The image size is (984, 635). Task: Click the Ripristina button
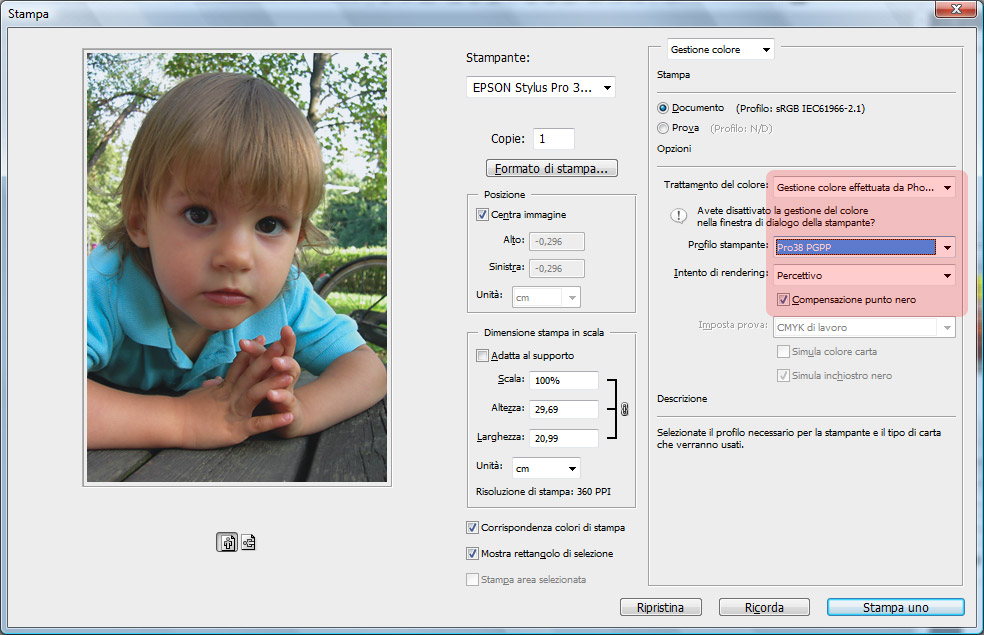tap(661, 607)
